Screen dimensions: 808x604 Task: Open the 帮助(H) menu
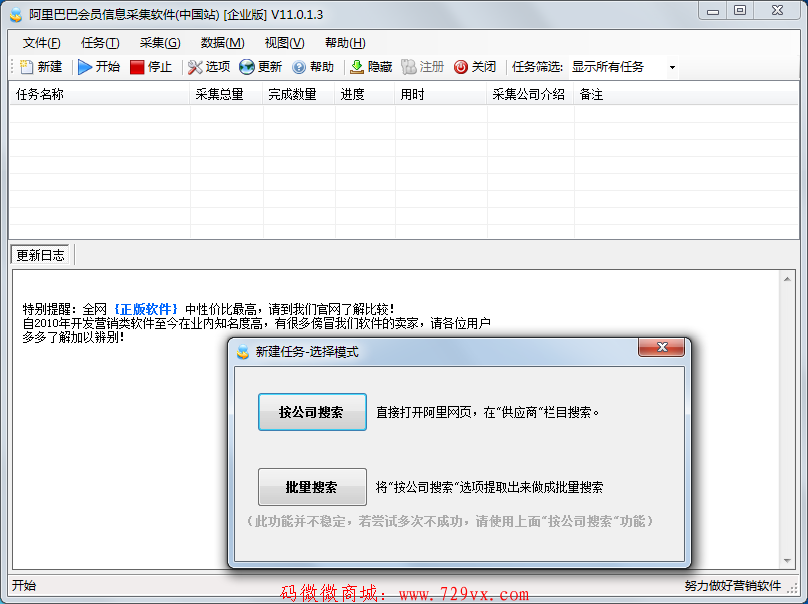tap(345, 43)
